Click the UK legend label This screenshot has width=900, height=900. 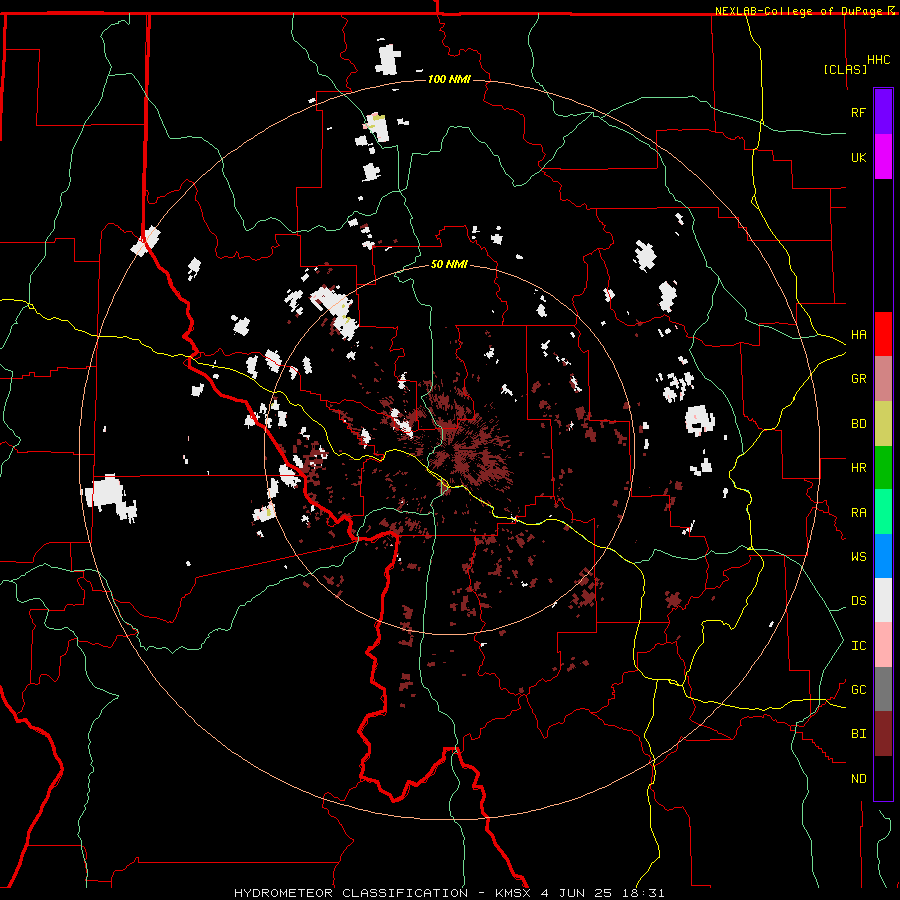pyautogui.click(x=858, y=157)
